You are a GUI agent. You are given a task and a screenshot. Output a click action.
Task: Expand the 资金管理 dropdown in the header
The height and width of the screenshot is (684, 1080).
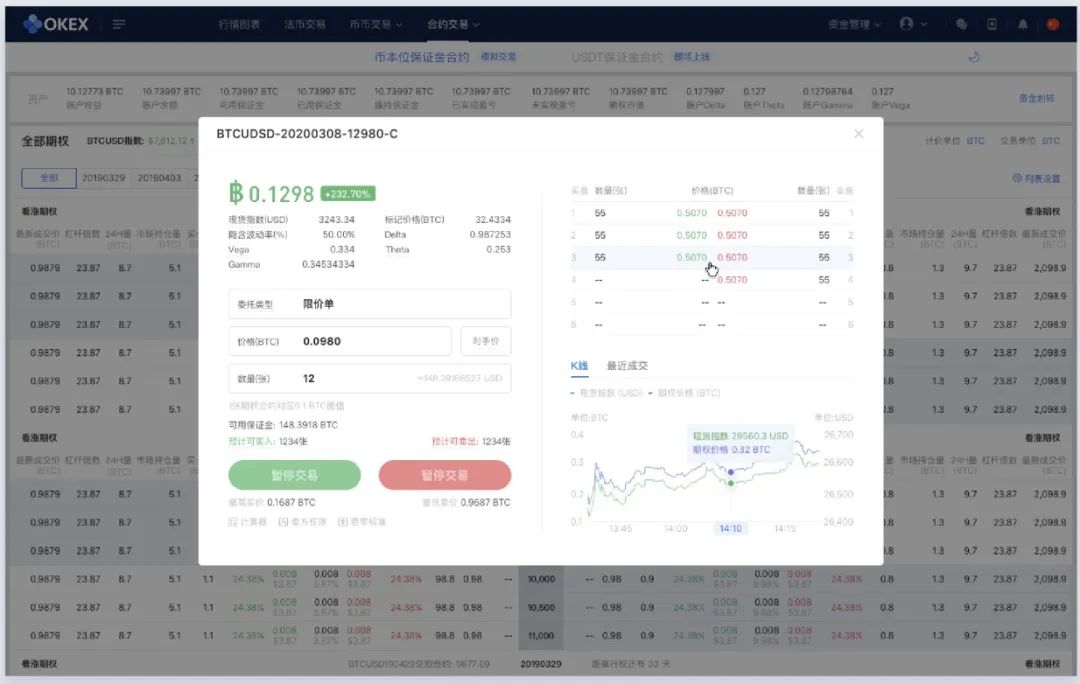click(x=854, y=24)
